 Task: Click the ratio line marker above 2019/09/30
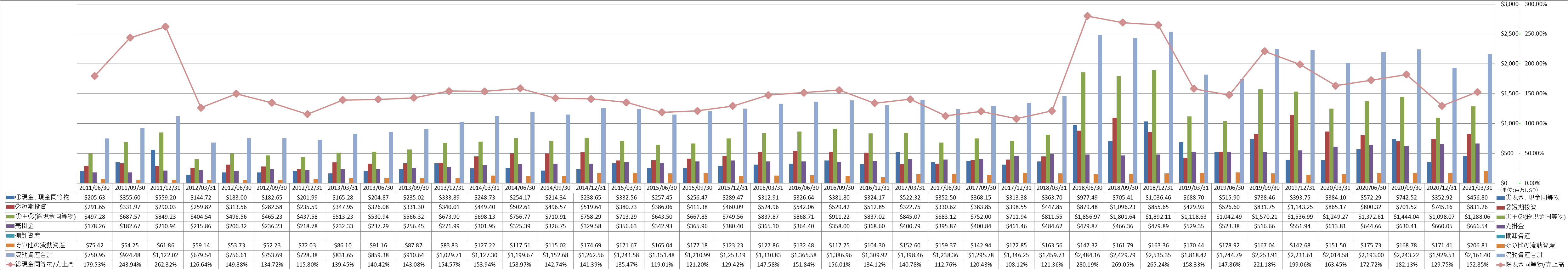coord(1264,51)
